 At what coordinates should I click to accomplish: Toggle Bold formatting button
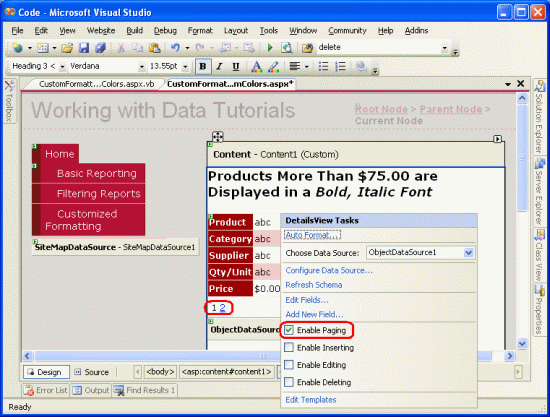pos(203,66)
